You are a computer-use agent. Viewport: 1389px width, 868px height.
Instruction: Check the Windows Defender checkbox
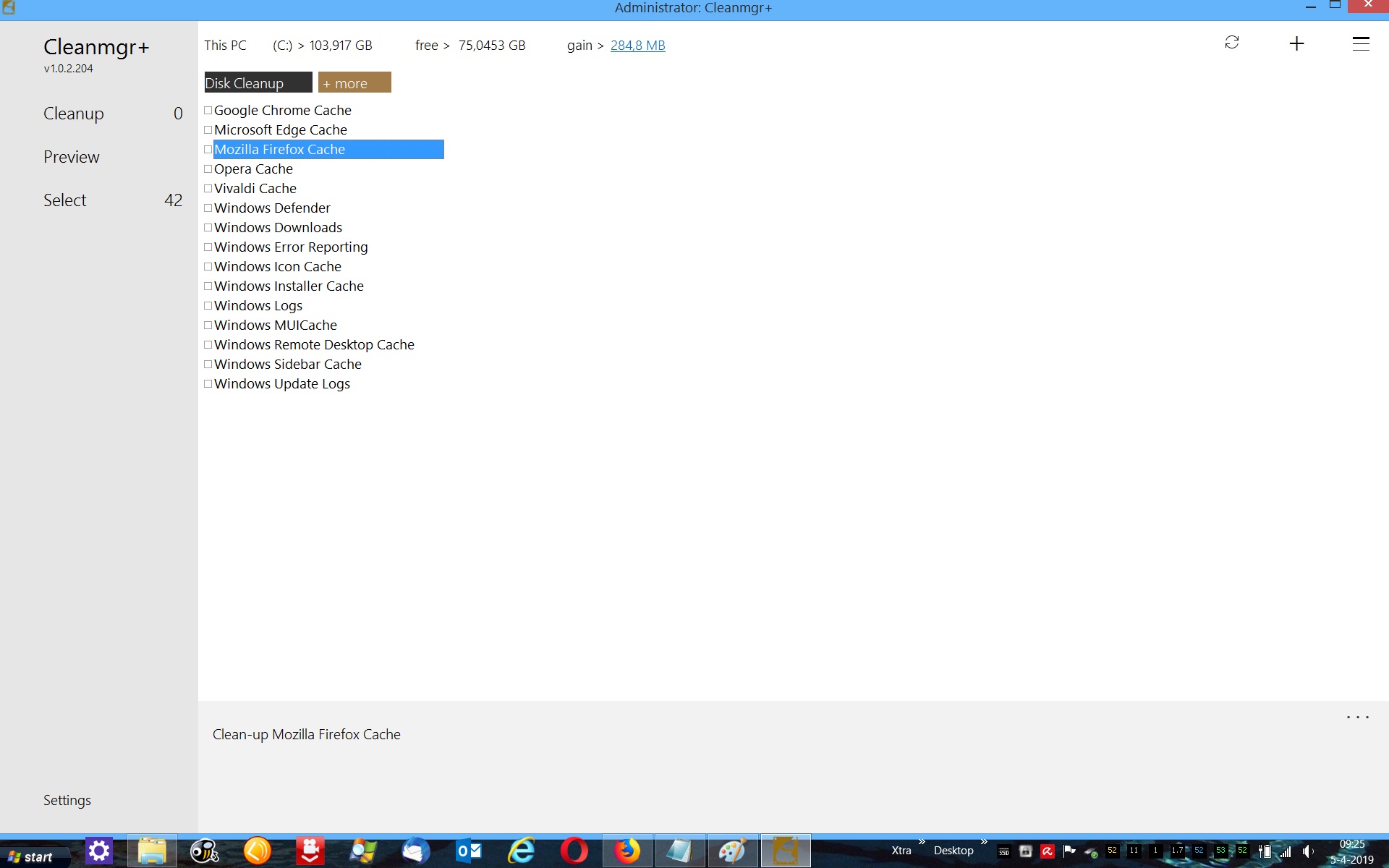pyautogui.click(x=208, y=208)
